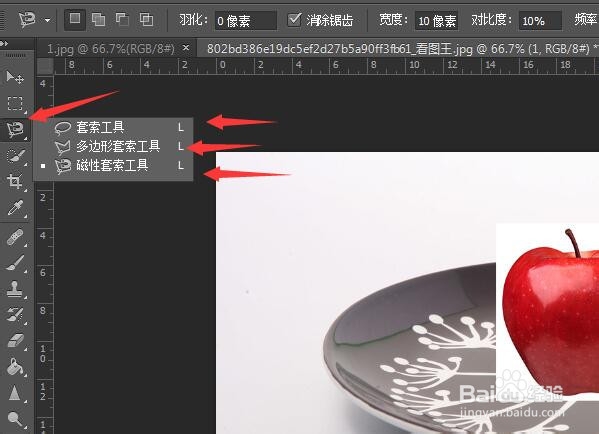599x434 pixels.
Task: Click the 宽度 width input field
Action: tap(437, 20)
